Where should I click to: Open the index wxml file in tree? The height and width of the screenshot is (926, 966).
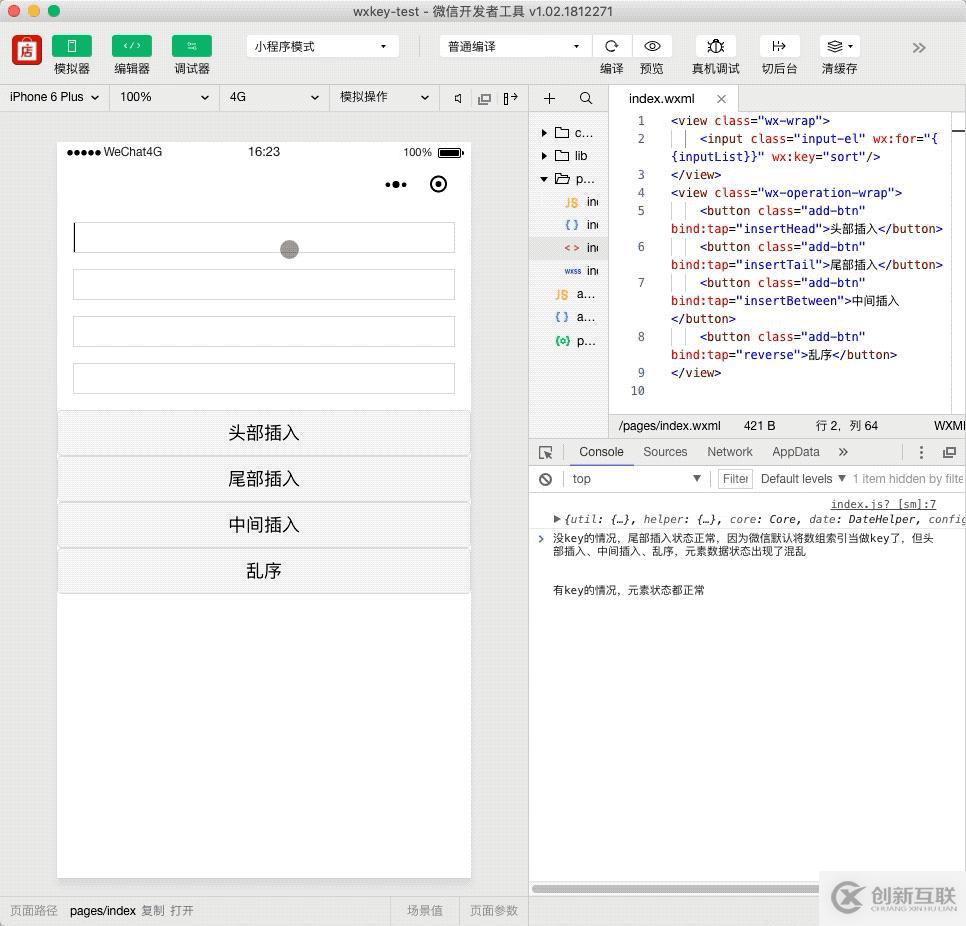coord(581,248)
